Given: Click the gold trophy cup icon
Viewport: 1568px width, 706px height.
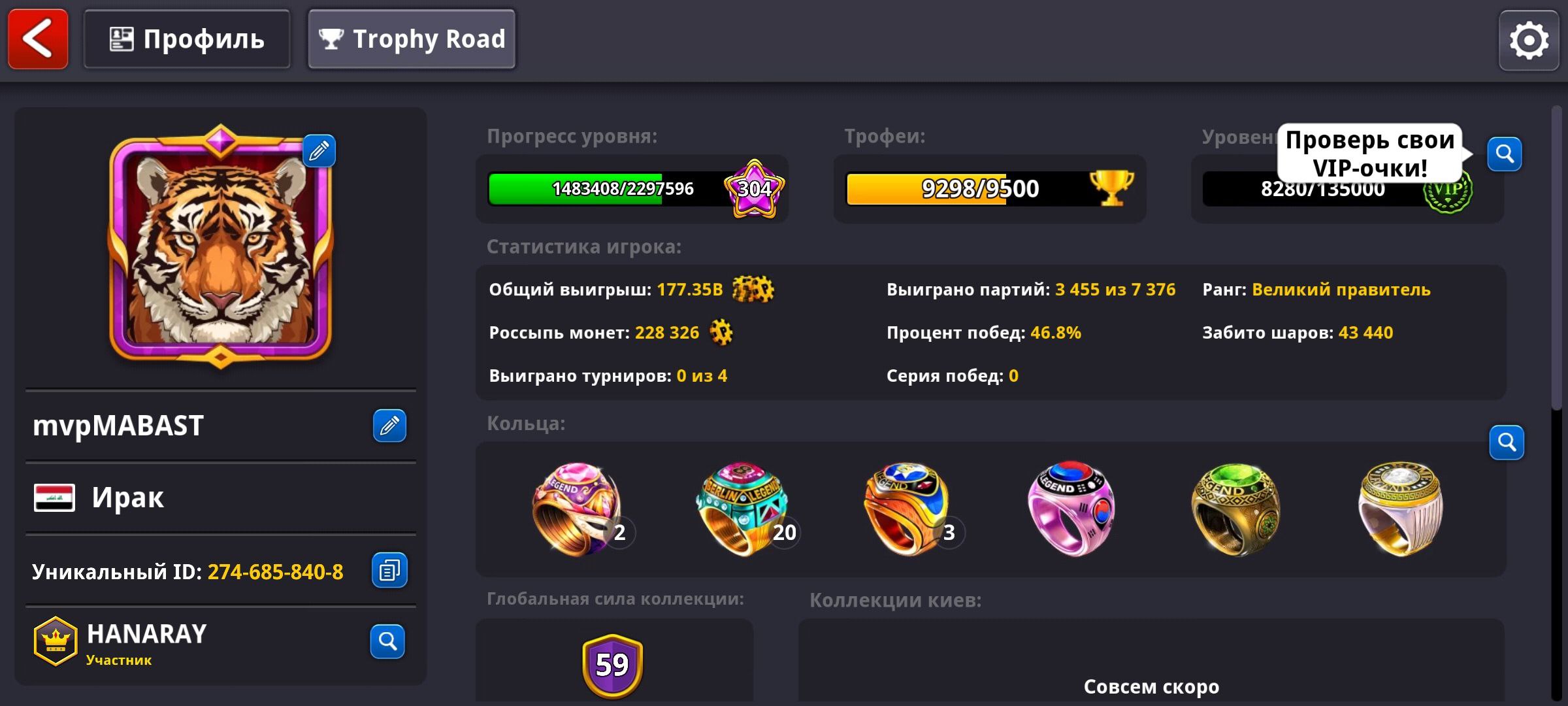Looking at the screenshot, I should pos(1112,188).
